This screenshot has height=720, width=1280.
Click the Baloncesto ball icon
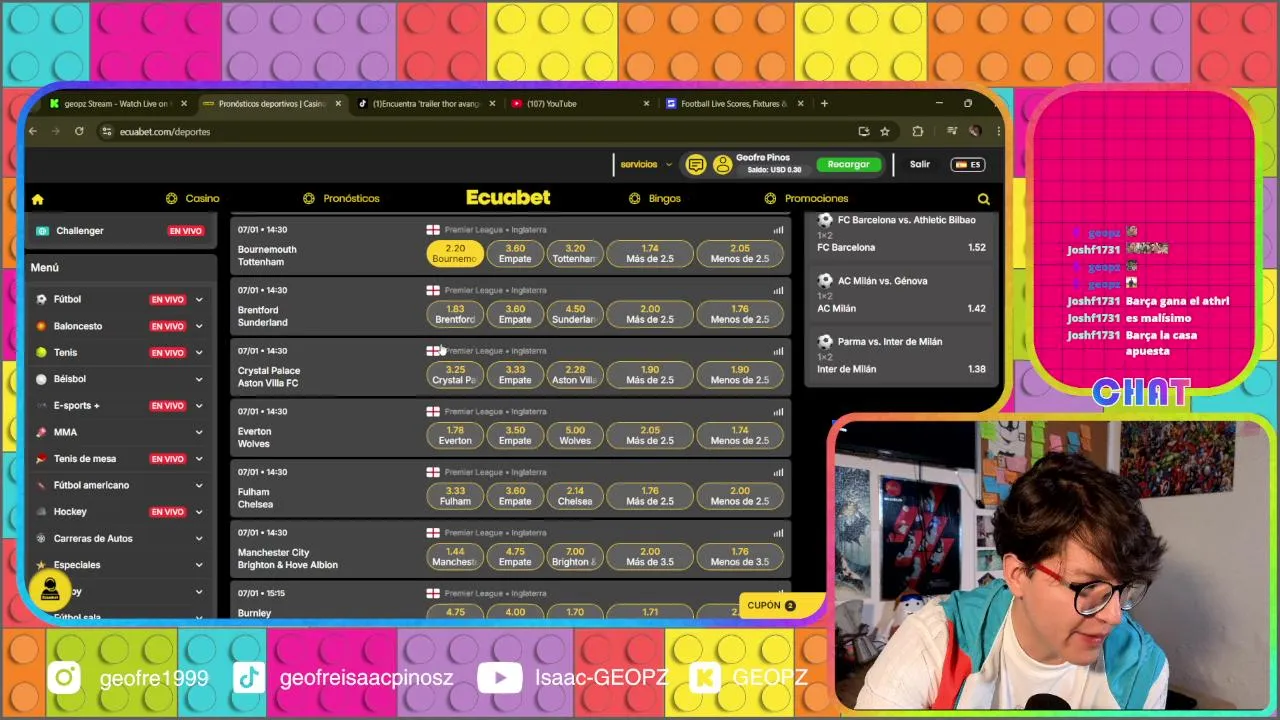tap(41, 326)
